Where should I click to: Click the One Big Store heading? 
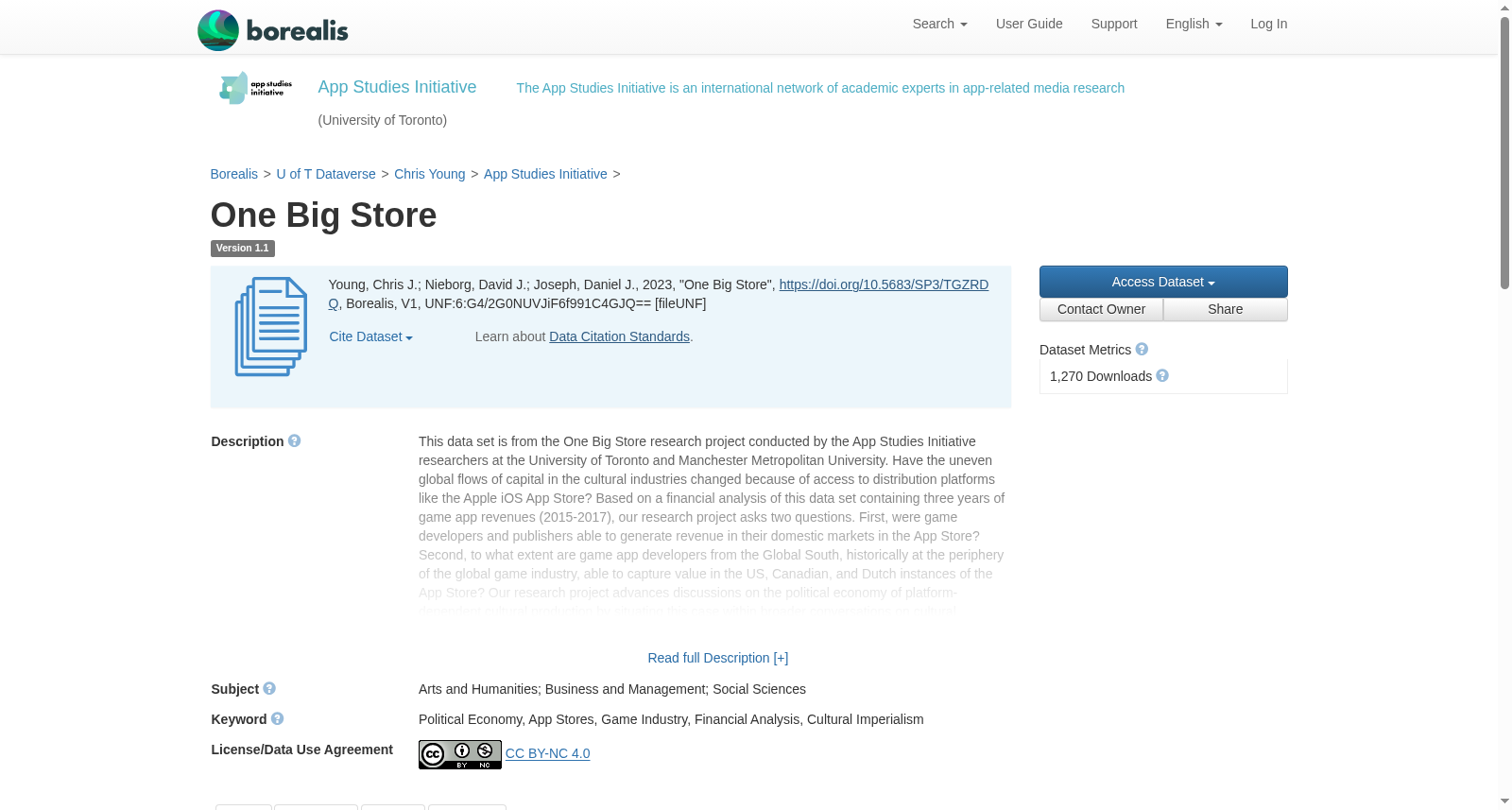click(323, 215)
